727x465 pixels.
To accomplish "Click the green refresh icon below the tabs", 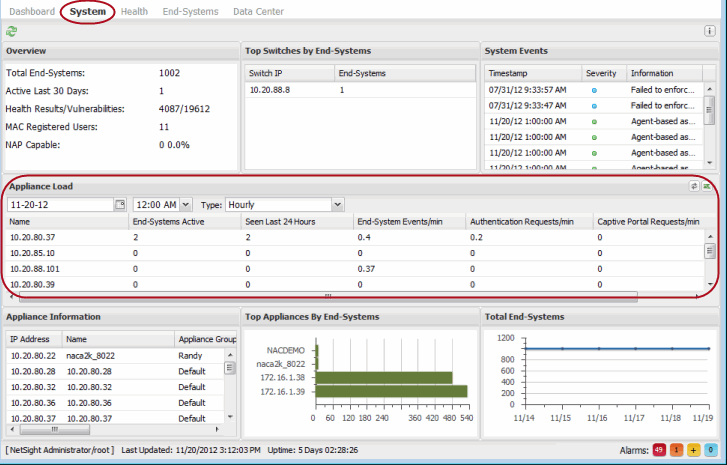I will click(11, 31).
